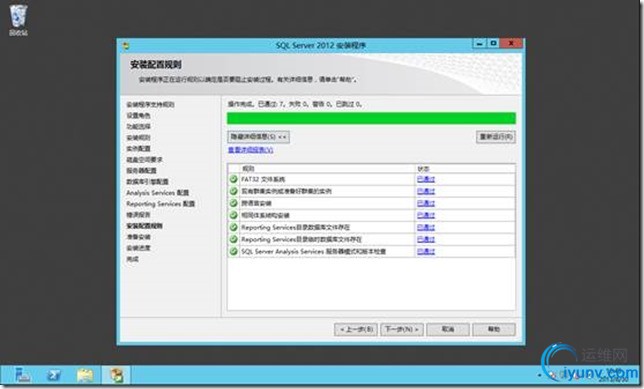Close the SQL Server 2012 setup window
Screen dimensions: 644x389
point(511,44)
